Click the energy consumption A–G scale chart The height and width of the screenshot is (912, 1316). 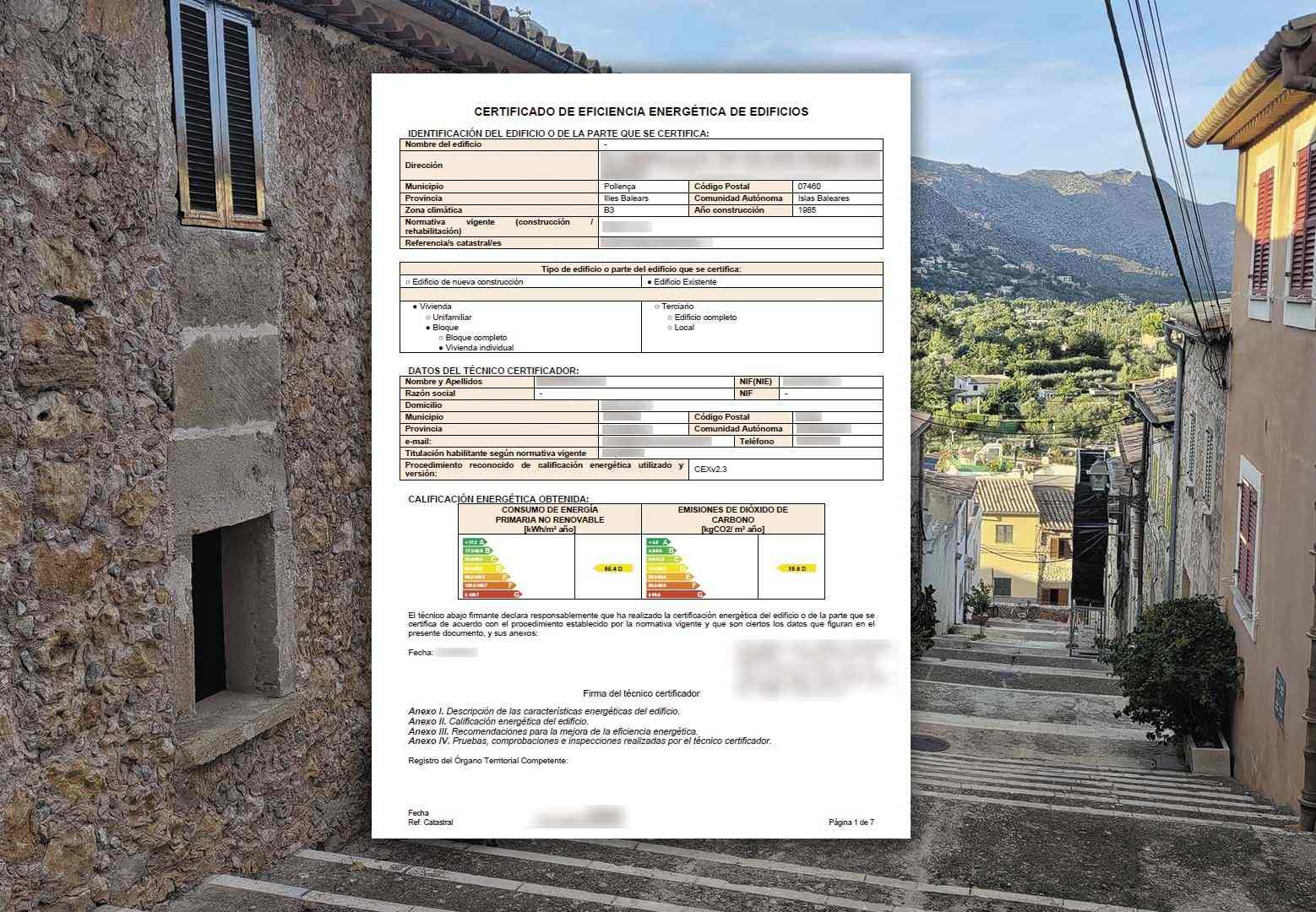(492, 567)
